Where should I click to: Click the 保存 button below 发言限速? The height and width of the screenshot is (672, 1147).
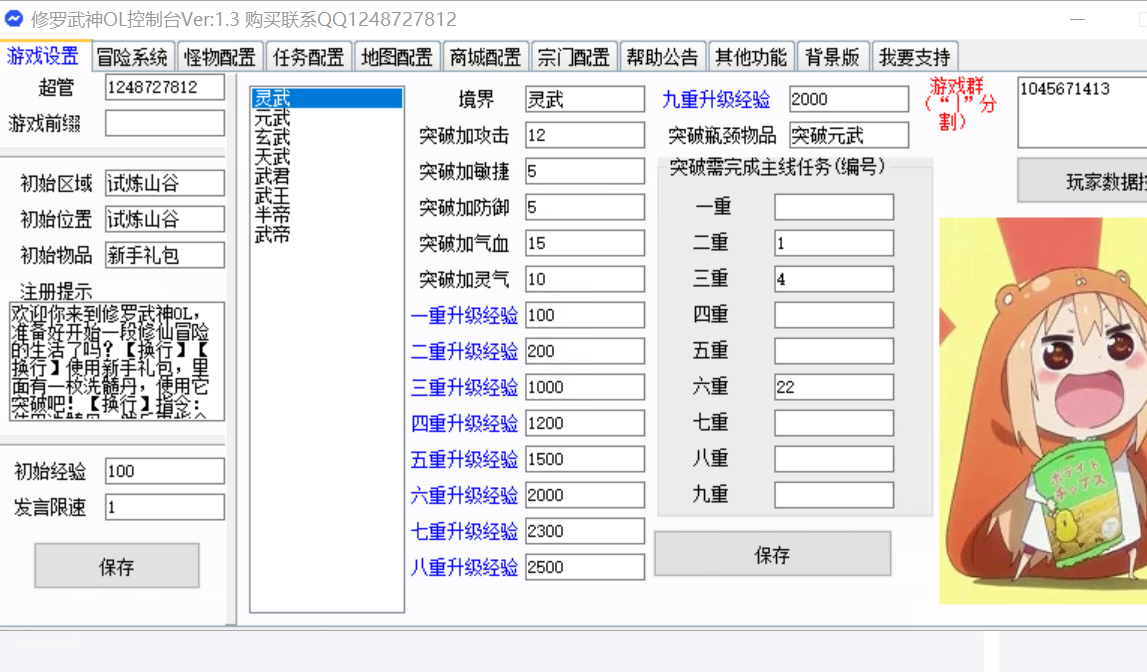click(117, 566)
